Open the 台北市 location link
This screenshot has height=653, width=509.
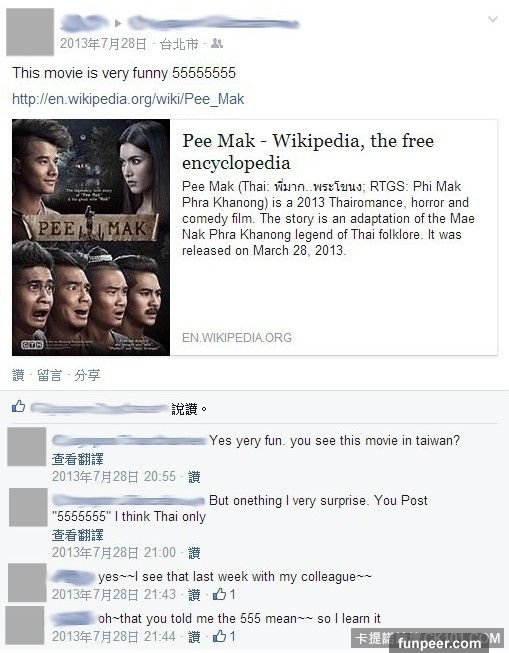click(x=179, y=44)
